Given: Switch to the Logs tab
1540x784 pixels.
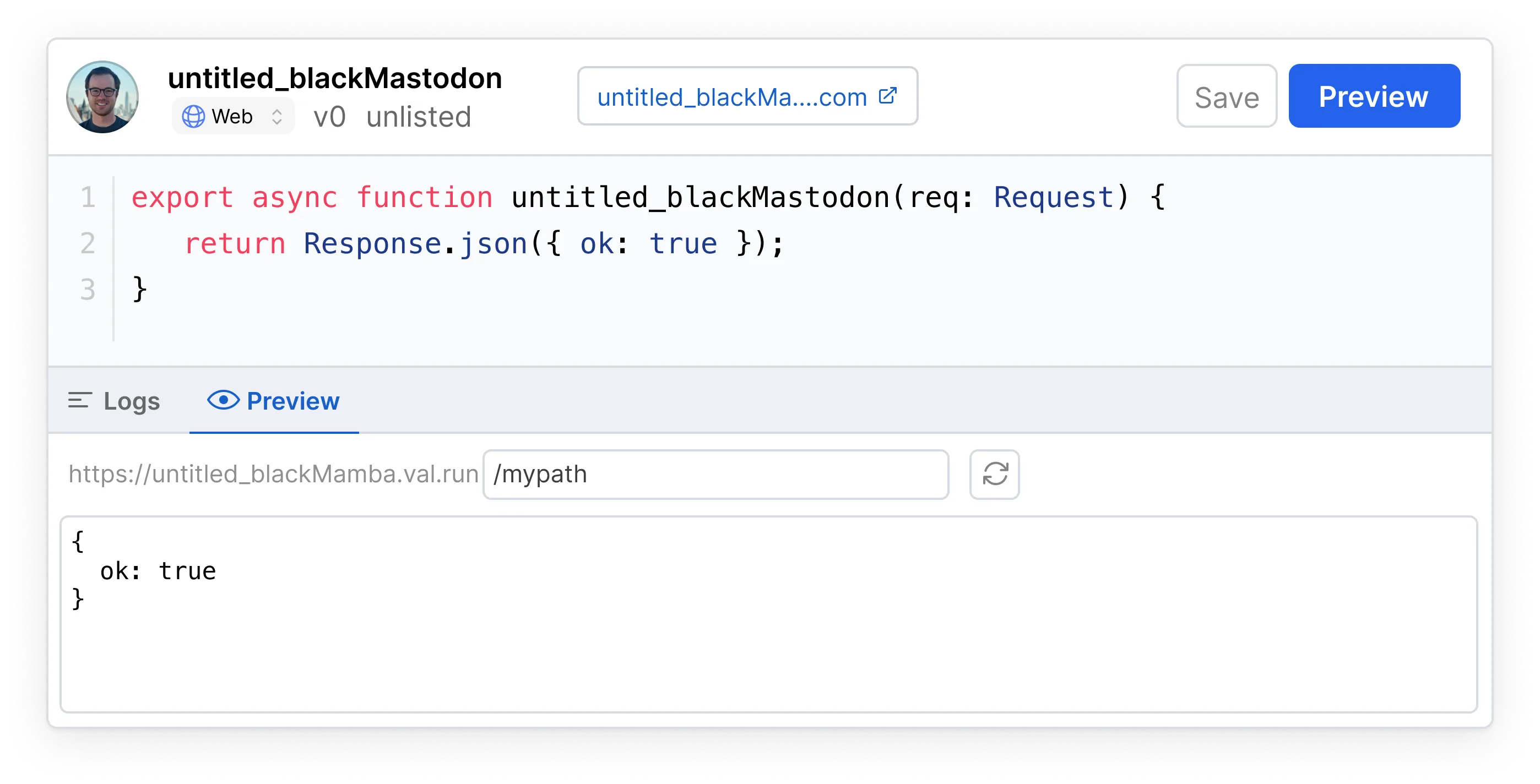Looking at the screenshot, I should [x=131, y=400].
